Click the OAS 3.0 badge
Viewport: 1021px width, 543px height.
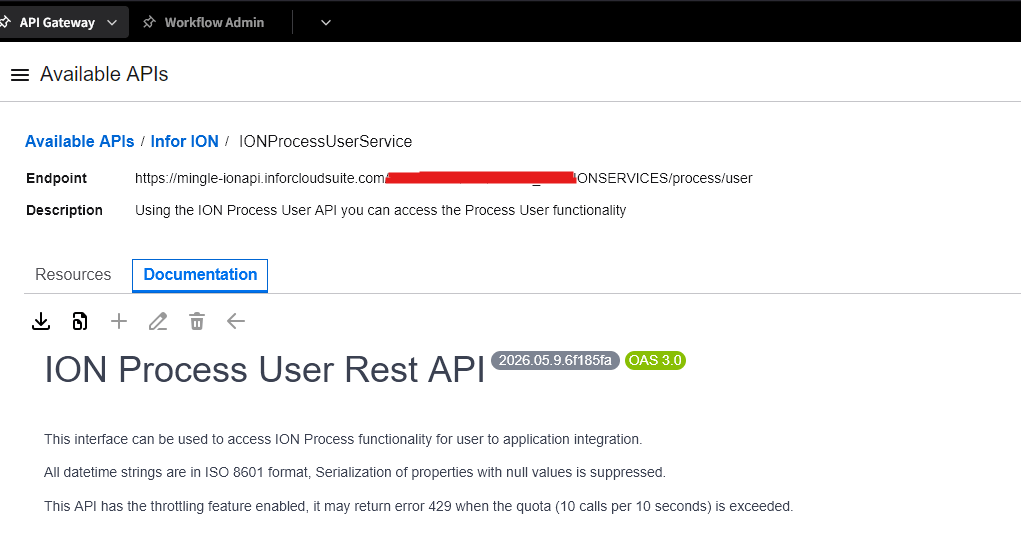coord(655,361)
